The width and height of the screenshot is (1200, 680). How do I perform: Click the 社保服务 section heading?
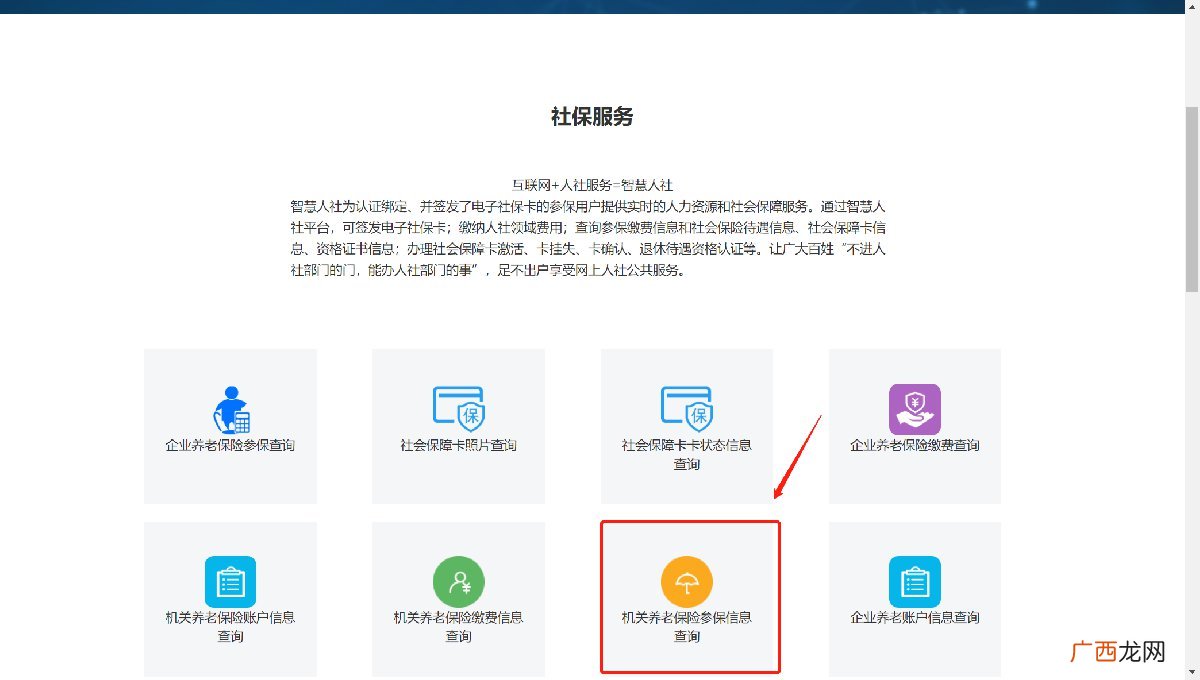tap(592, 117)
